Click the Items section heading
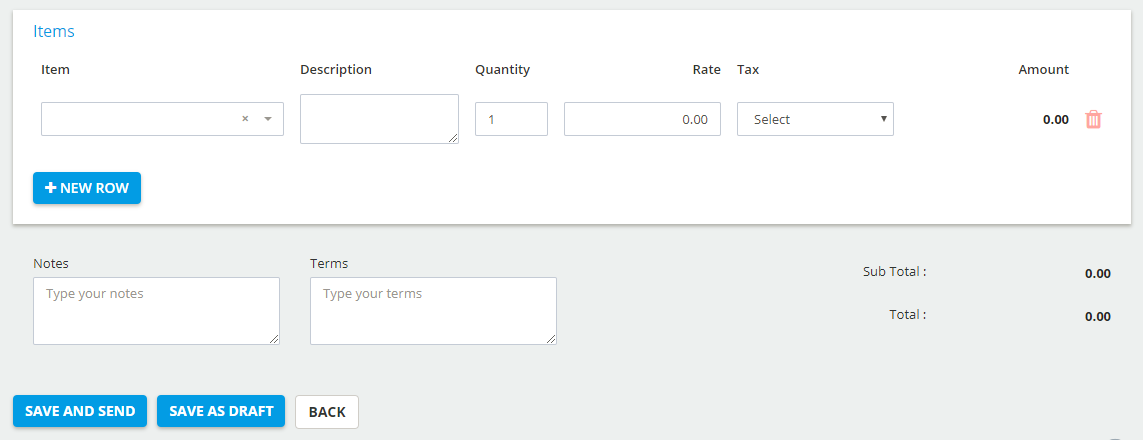Image resolution: width=1143 pixels, height=440 pixels. point(54,31)
